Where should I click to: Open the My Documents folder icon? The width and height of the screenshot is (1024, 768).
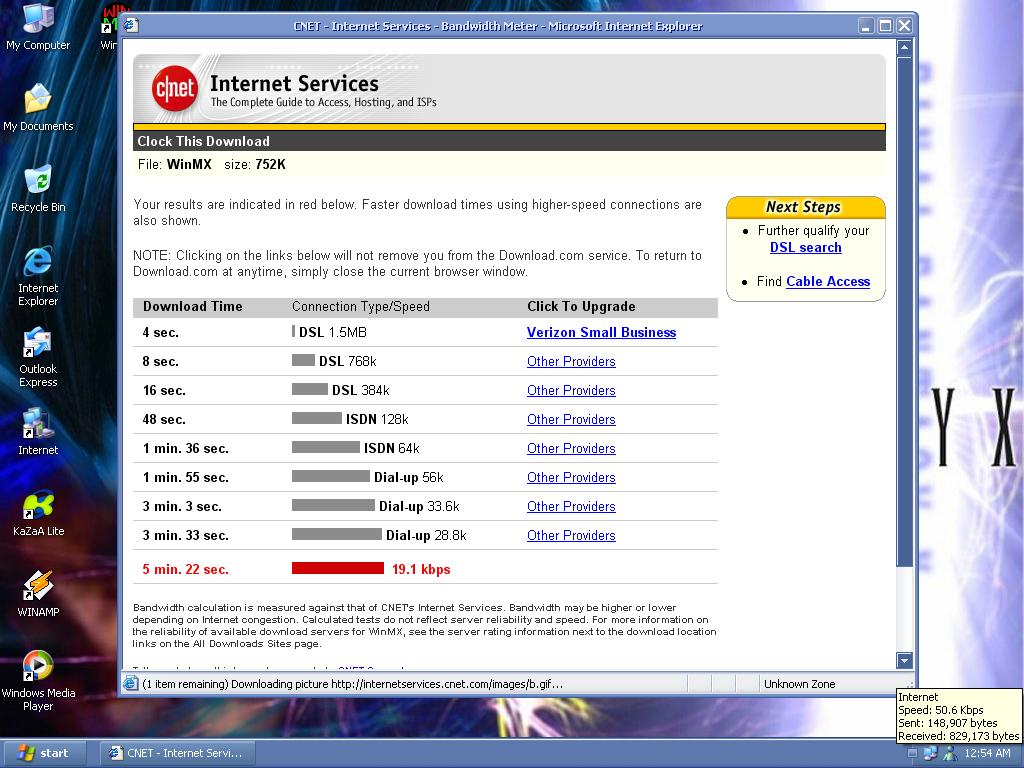click(x=38, y=100)
